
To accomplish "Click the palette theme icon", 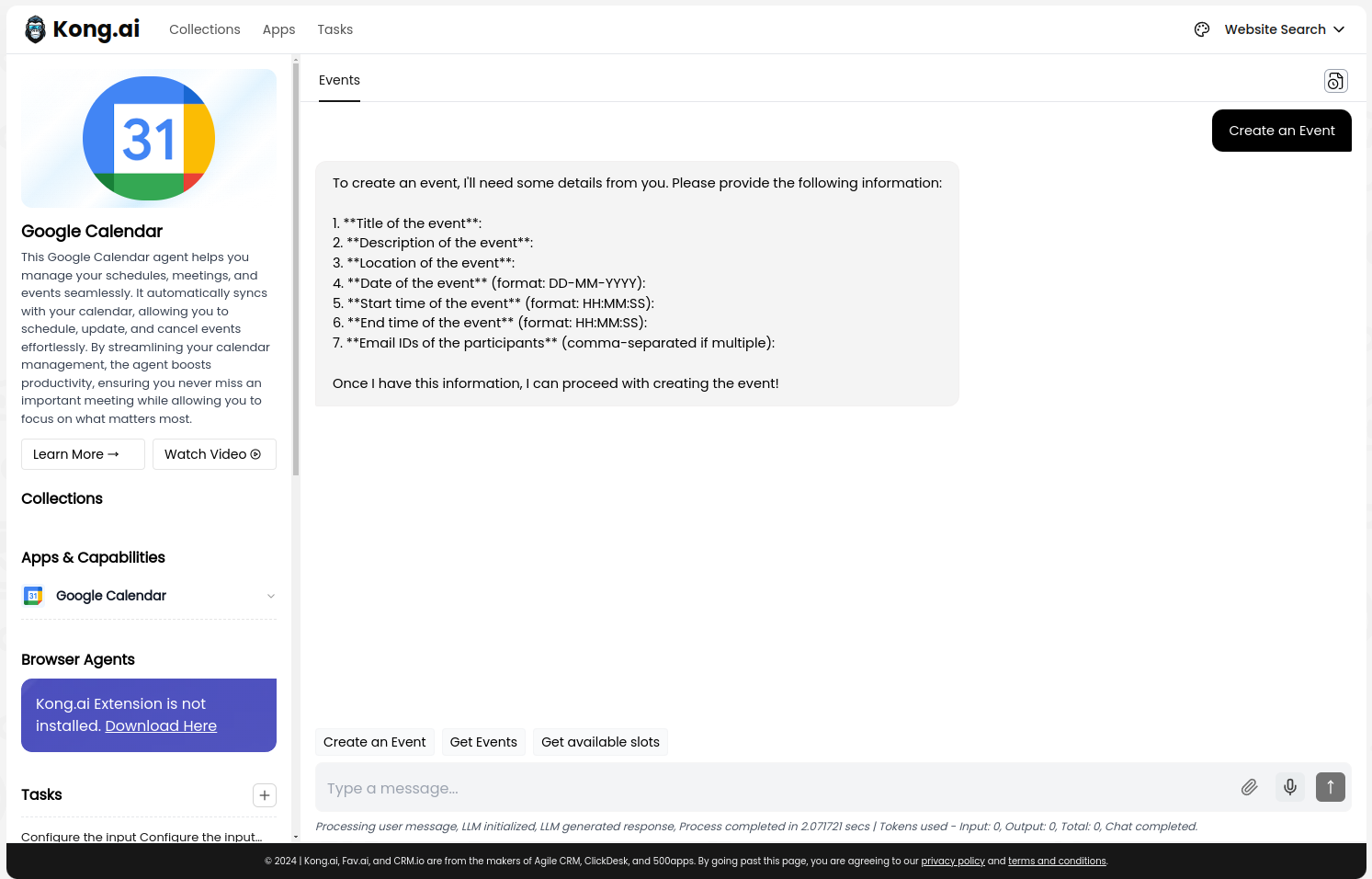I will pyautogui.click(x=1202, y=29).
